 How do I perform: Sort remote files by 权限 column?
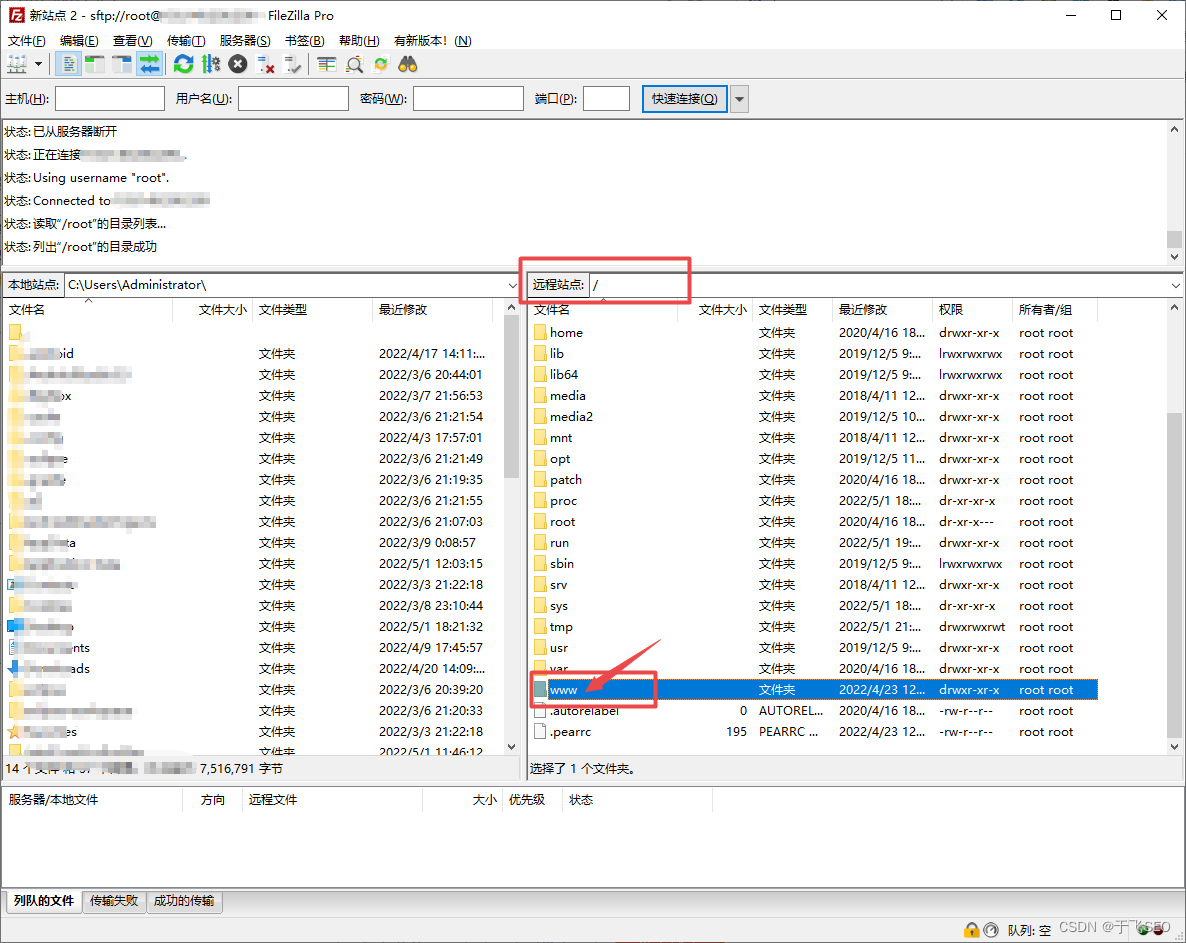972,309
